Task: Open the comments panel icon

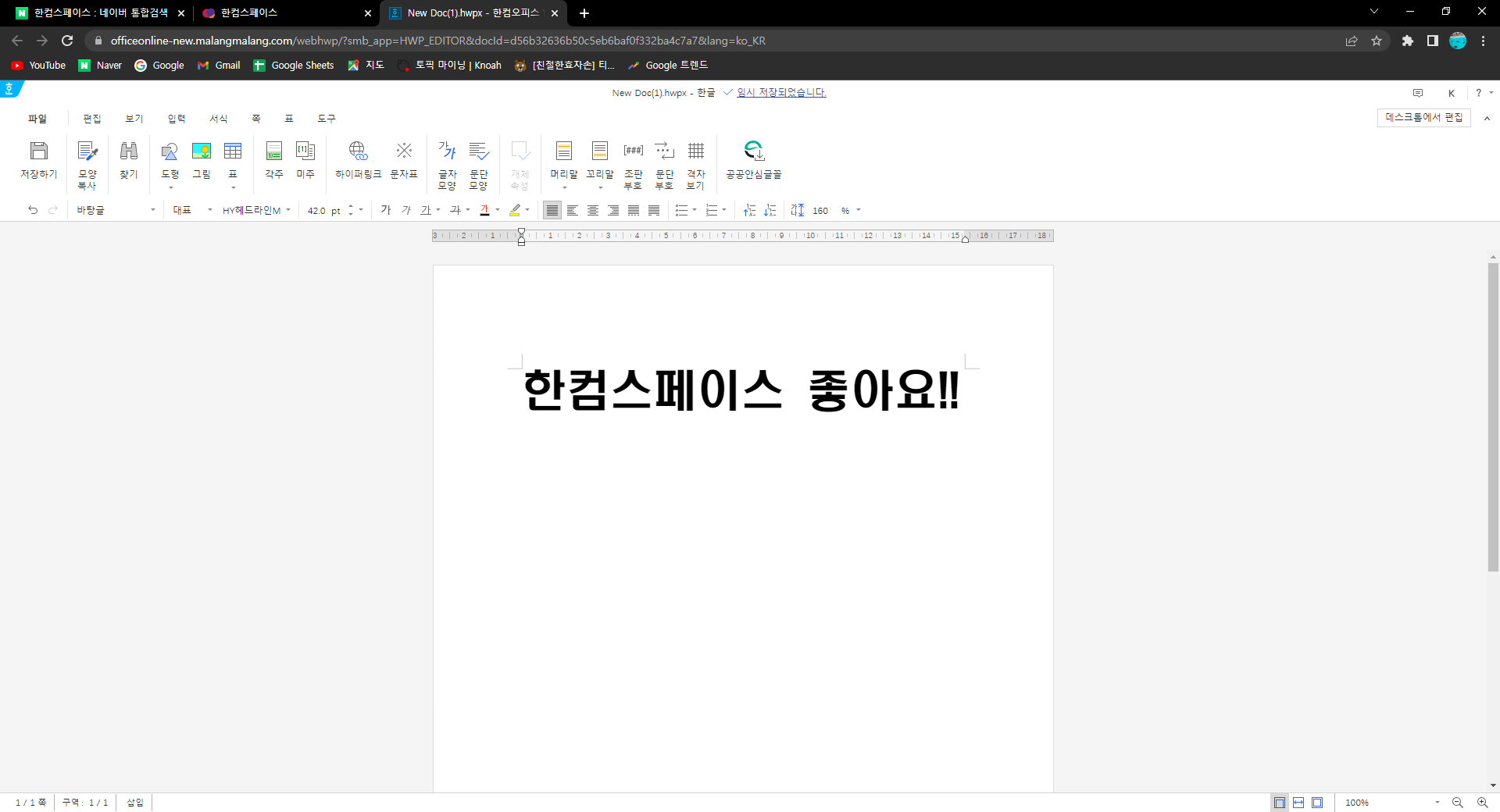Action: 1418,93
